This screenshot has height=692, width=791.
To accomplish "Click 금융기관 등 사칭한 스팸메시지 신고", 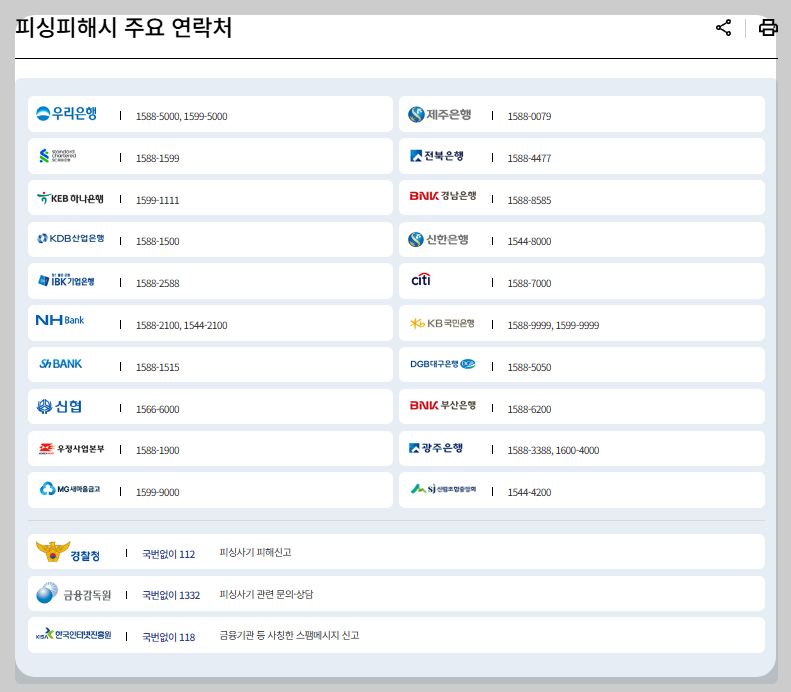I will [290, 636].
